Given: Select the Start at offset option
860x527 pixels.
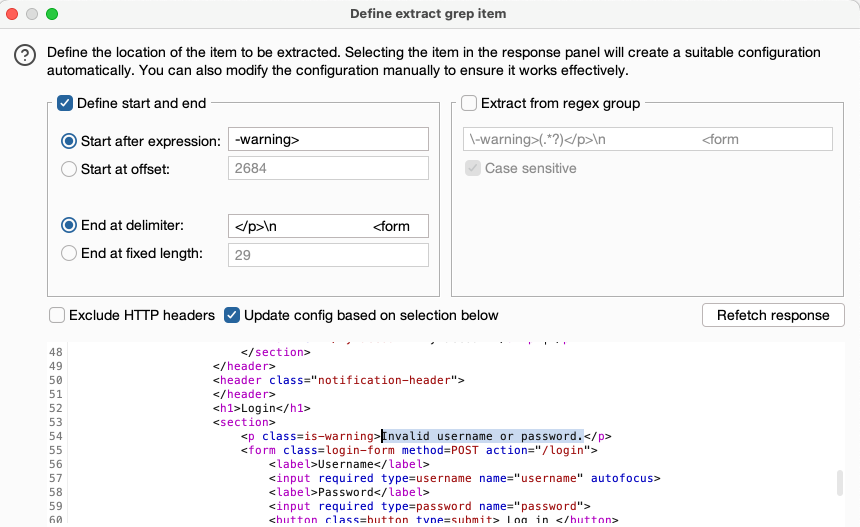Looking at the screenshot, I should pyautogui.click(x=69, y=169).
